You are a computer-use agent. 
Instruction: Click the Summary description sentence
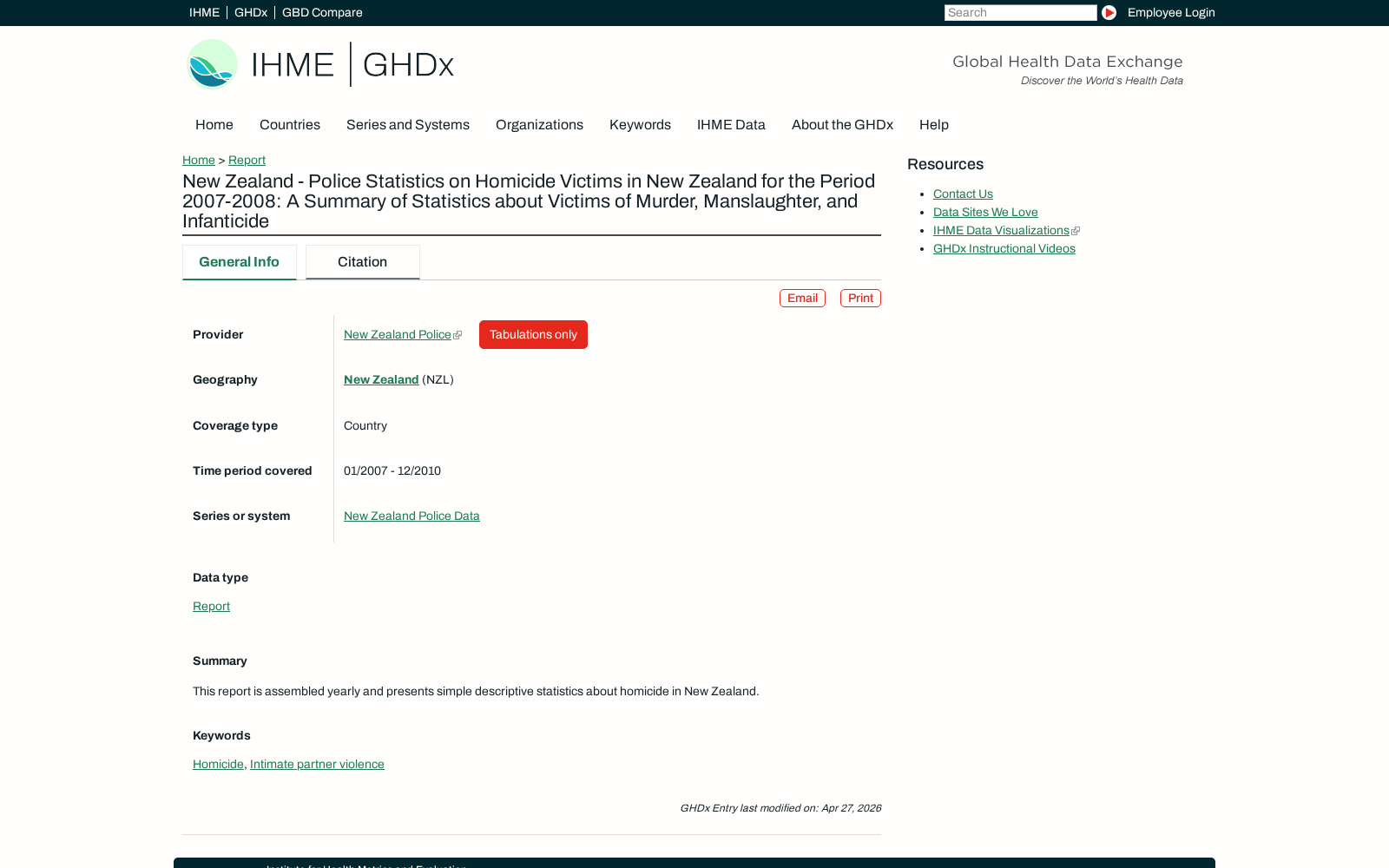pos(476,691)
